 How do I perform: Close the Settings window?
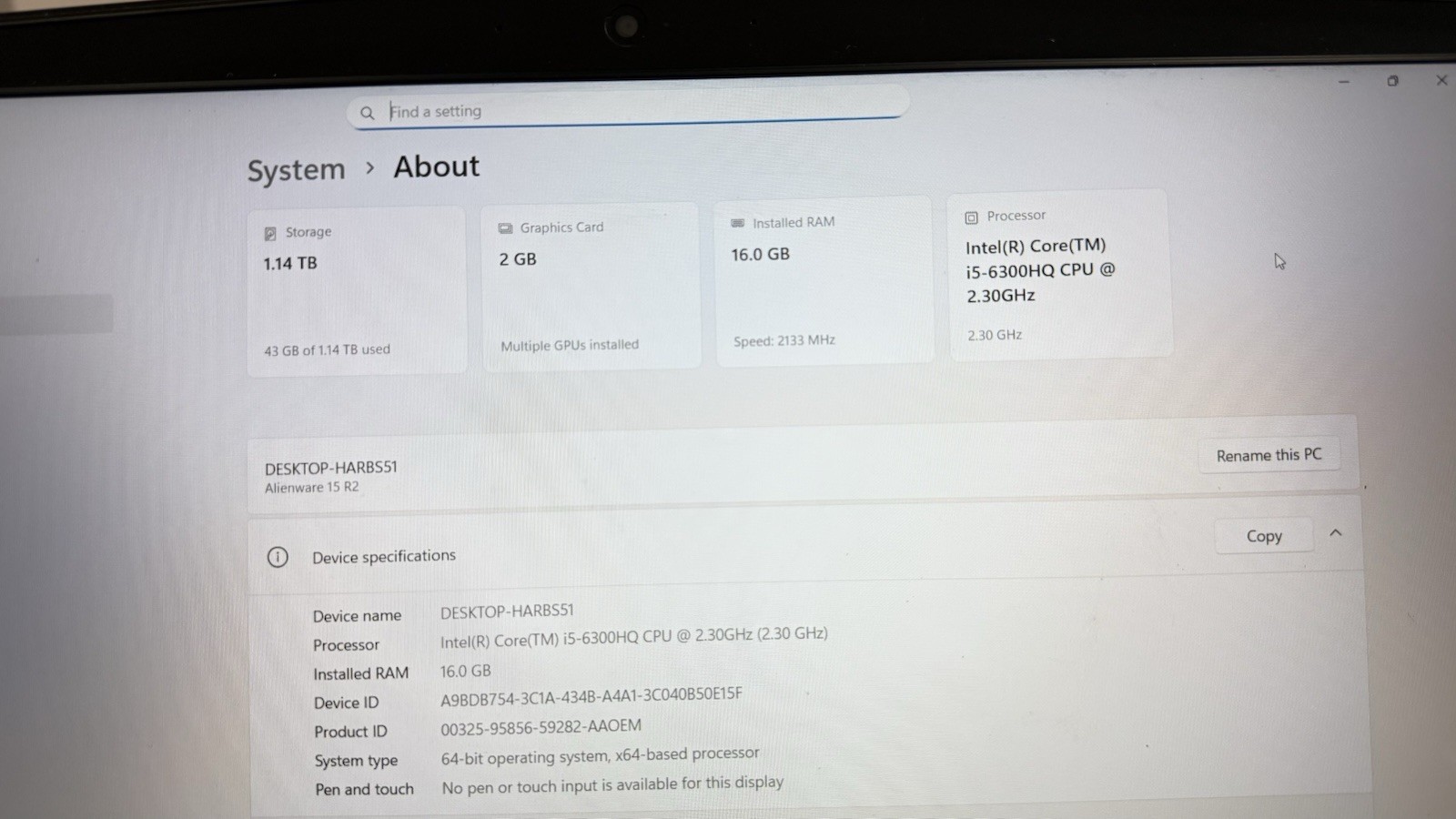[1441, 80]
